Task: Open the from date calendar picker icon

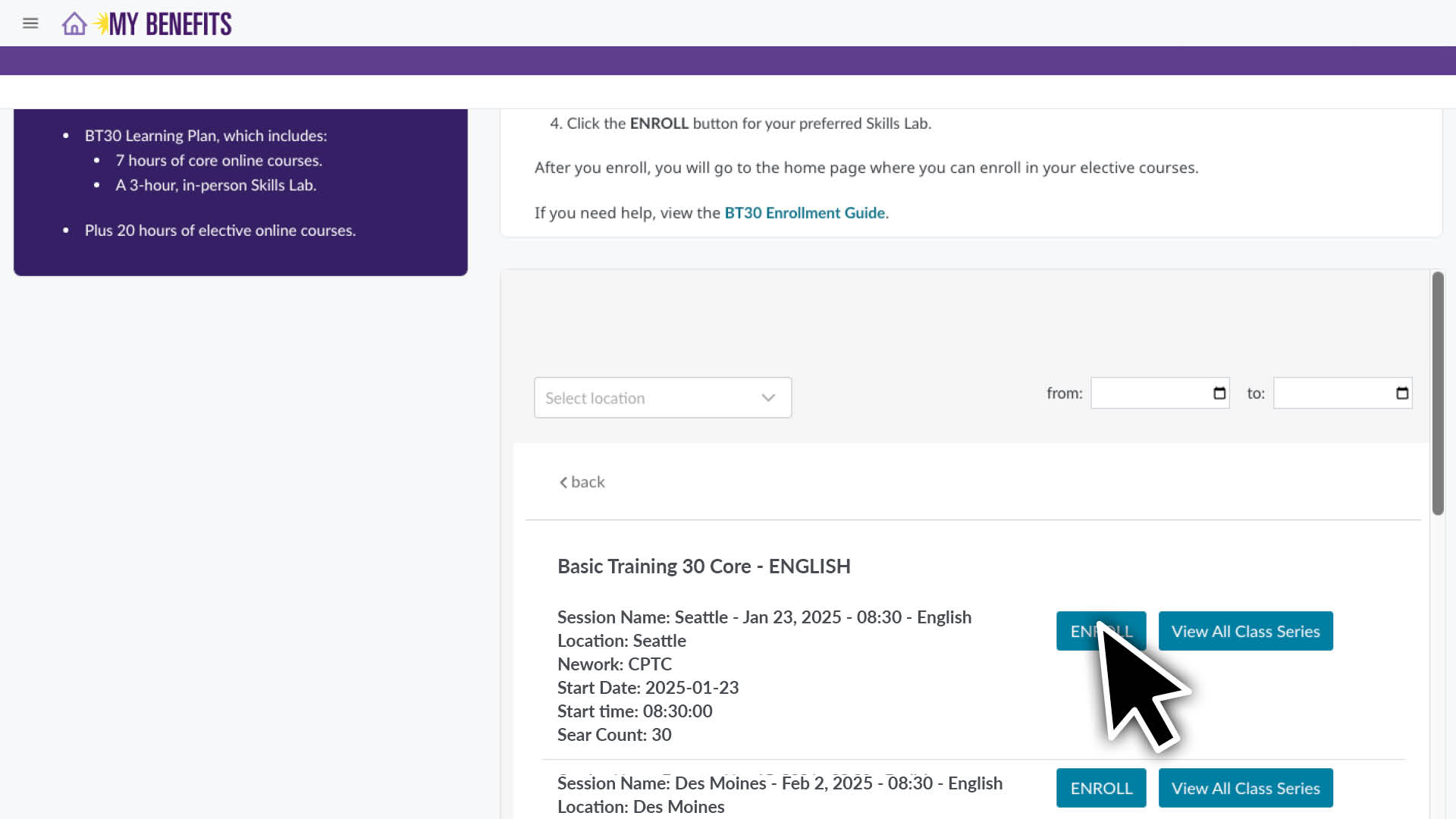Action: (x=1219, y=393)
